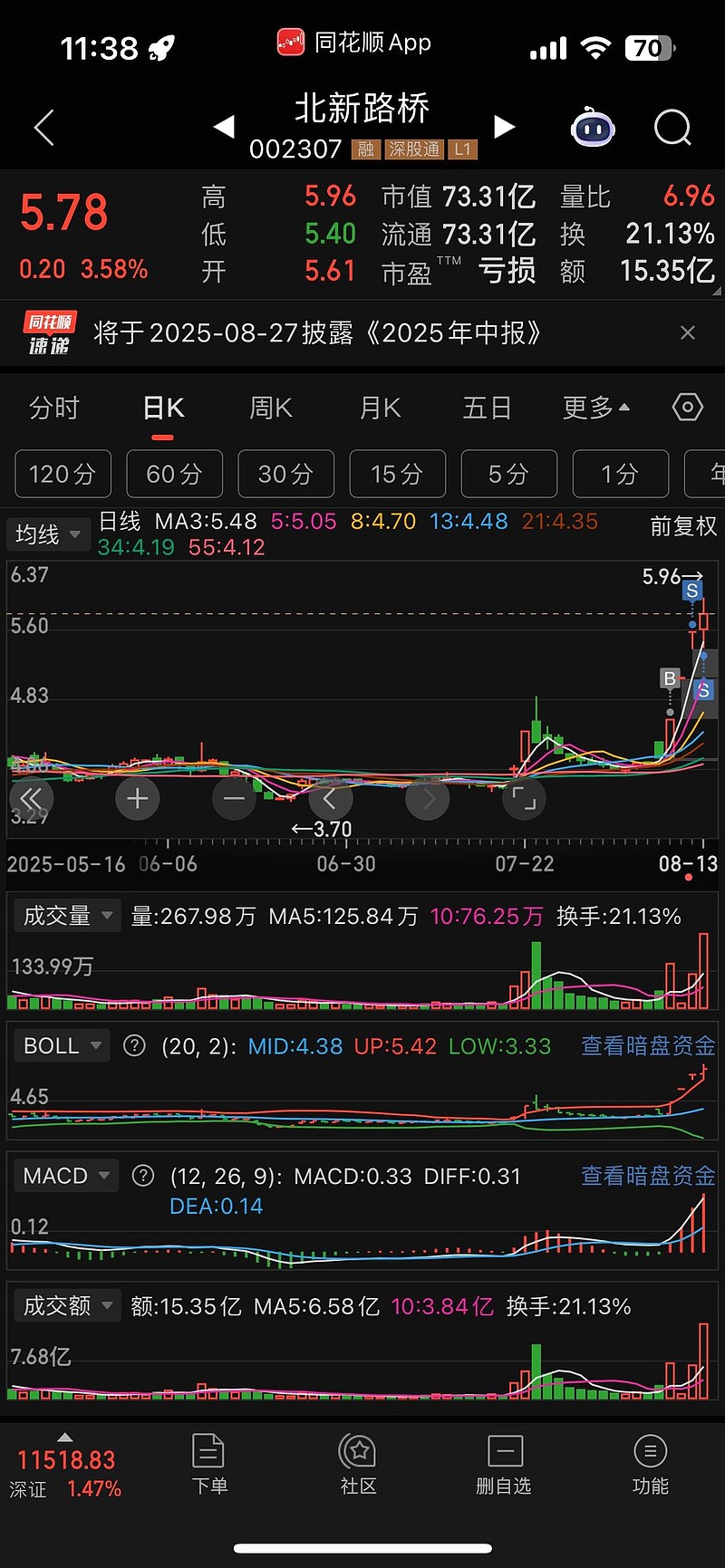Select 1分 period
Viewport: 725px width, 1568px height.
[x=621, y=474]
